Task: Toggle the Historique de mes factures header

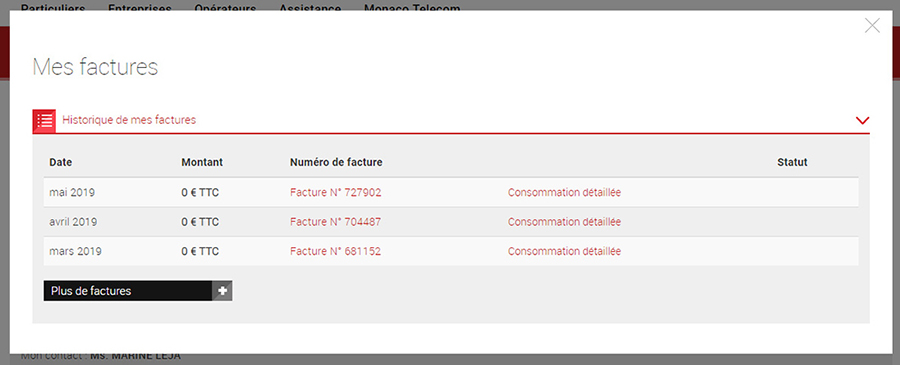Action: (129, 120)
